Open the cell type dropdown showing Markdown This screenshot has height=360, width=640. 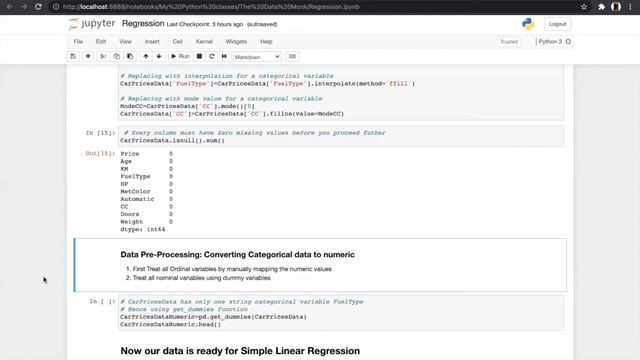pos(257,57)
